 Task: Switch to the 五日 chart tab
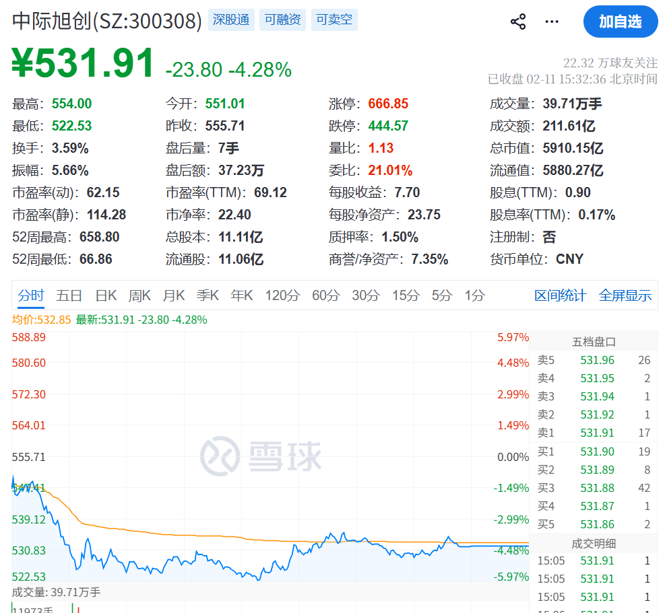pos(69,295)
